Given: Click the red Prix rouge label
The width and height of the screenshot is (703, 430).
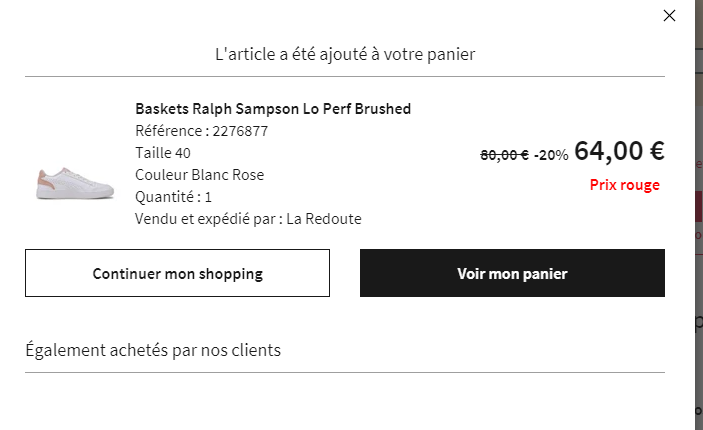Looking at the screenshot, I should click(x=624, y=185).
